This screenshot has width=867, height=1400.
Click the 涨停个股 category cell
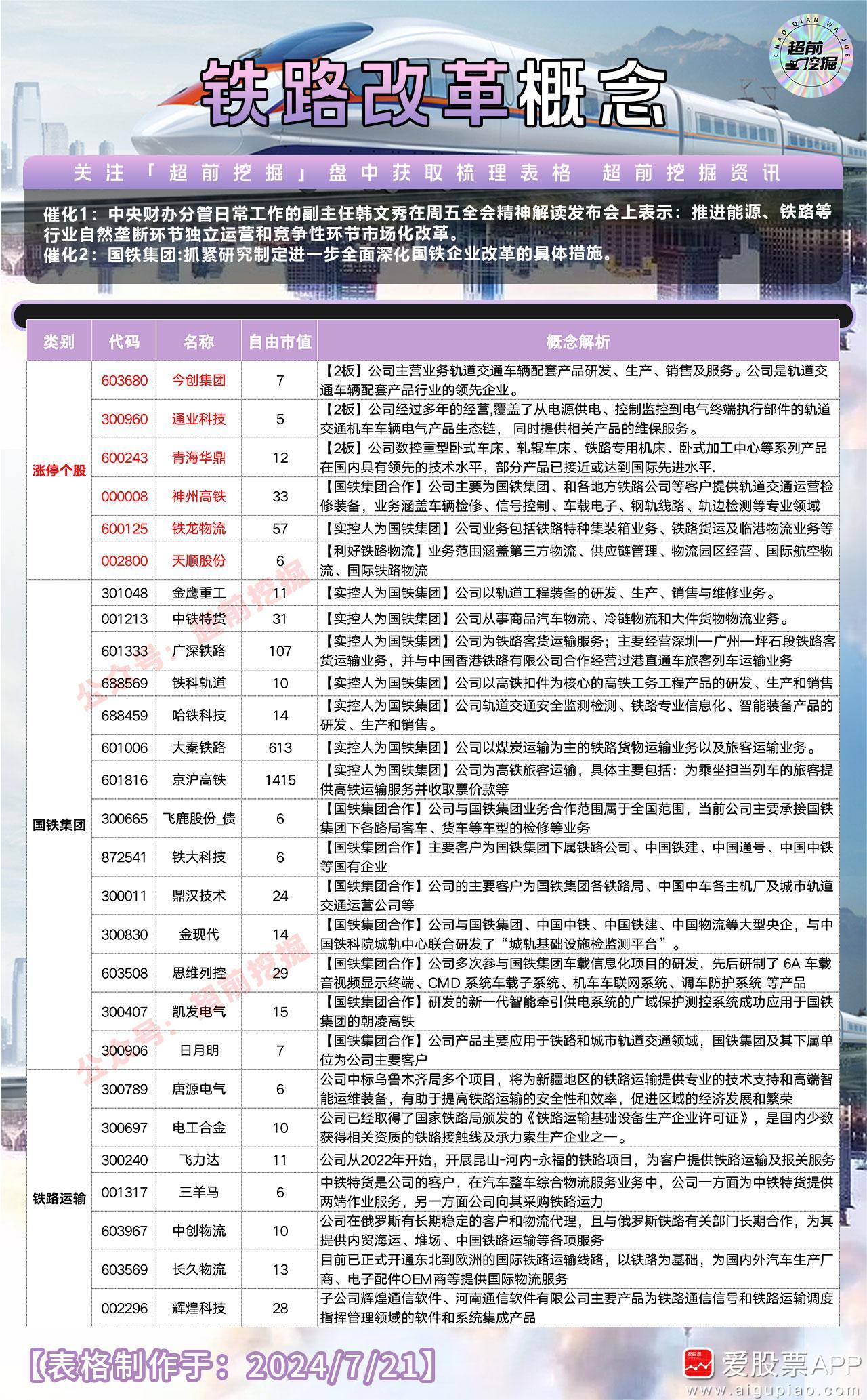click(x=59, y=470)
